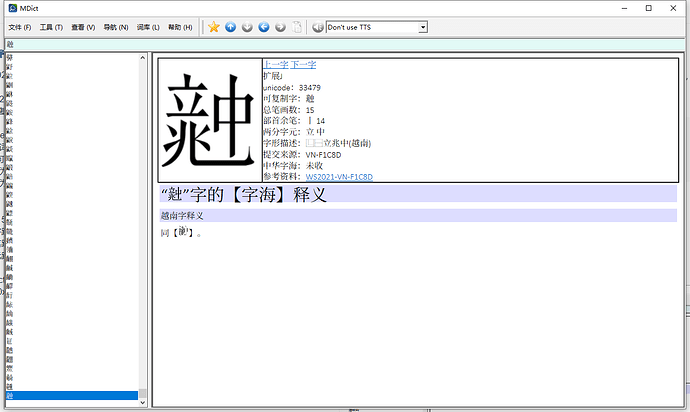
Task: Open the 查看 (V) menu
Action: point(84,27)
